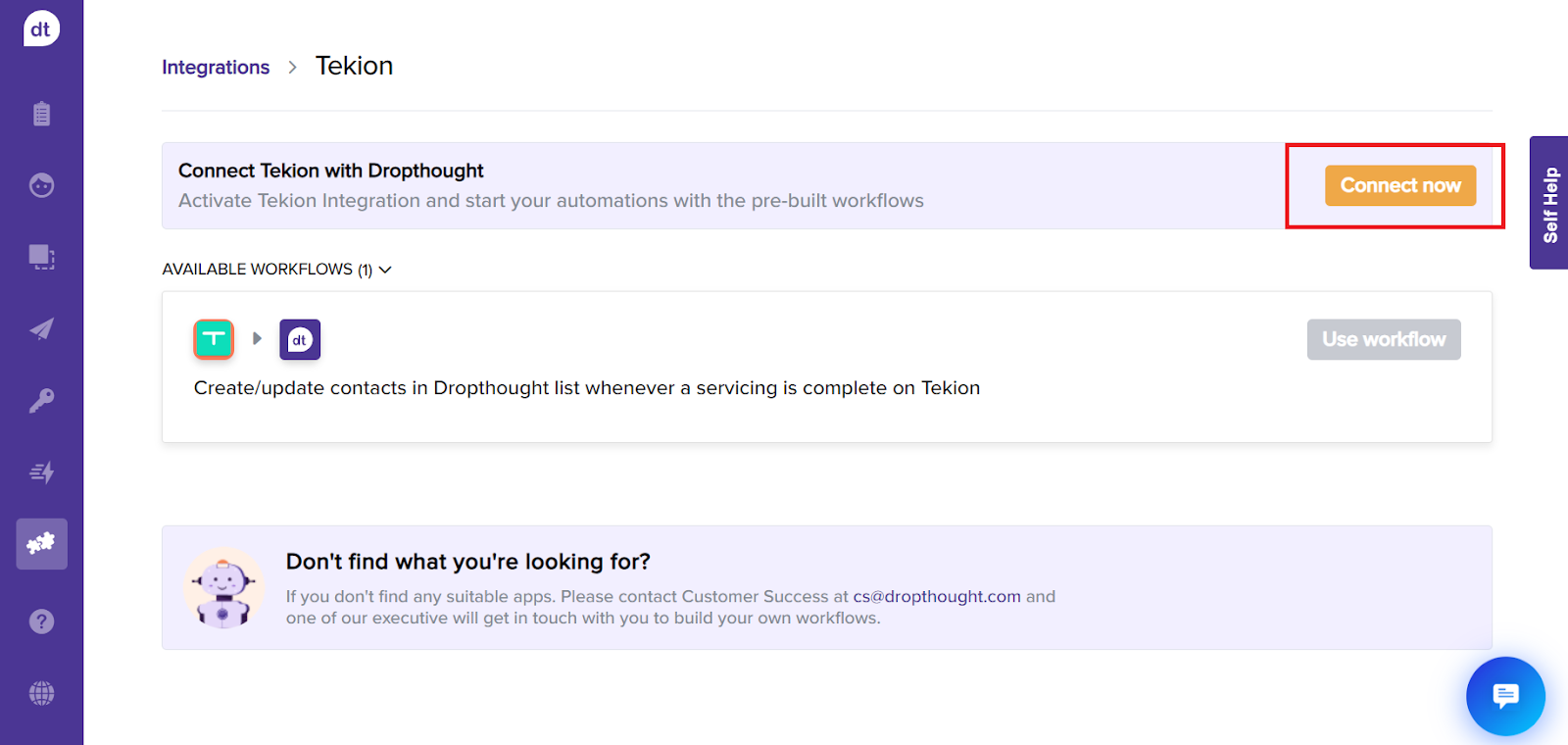Image resolution: width=1568 pixels, height=745 pixels.
Task: Click the lightning list sidebar icon
Action: coord(41,472)
